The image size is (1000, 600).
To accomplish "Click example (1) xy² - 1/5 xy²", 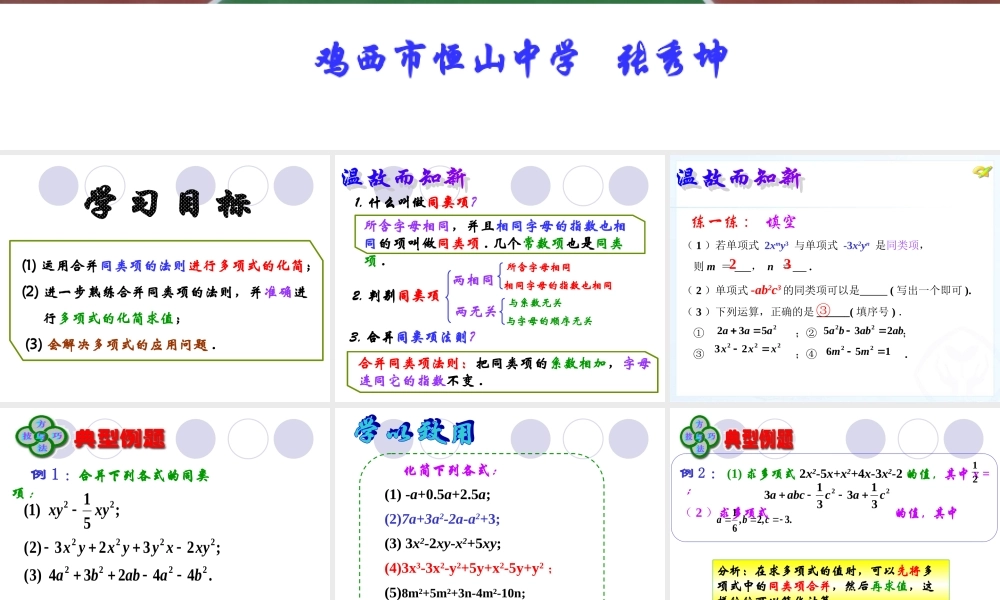I will [71, 511].
